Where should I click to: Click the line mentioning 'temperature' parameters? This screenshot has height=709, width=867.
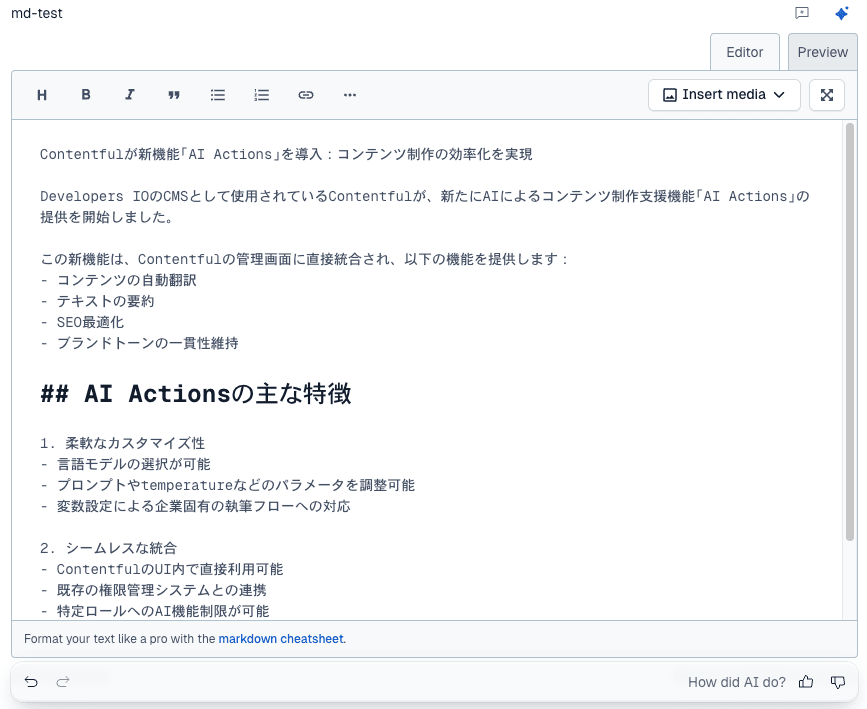pyautogui.click(x=227, y=485)
